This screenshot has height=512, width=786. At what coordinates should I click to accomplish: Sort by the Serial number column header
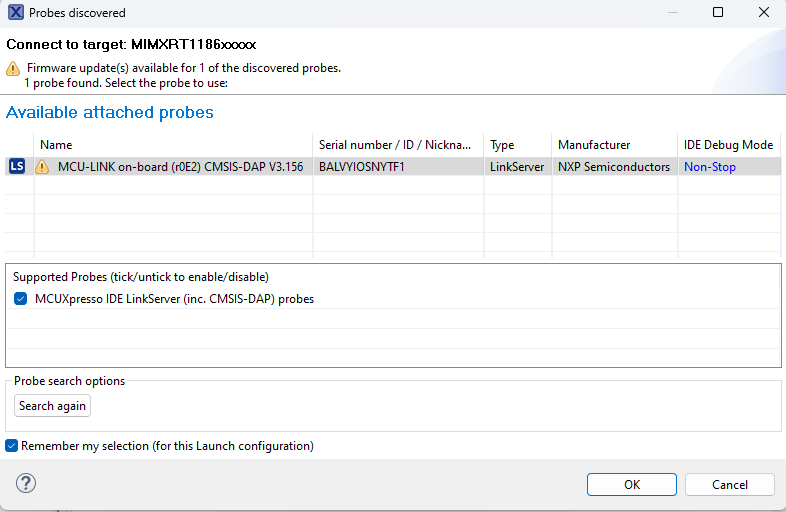coord(398,145)
